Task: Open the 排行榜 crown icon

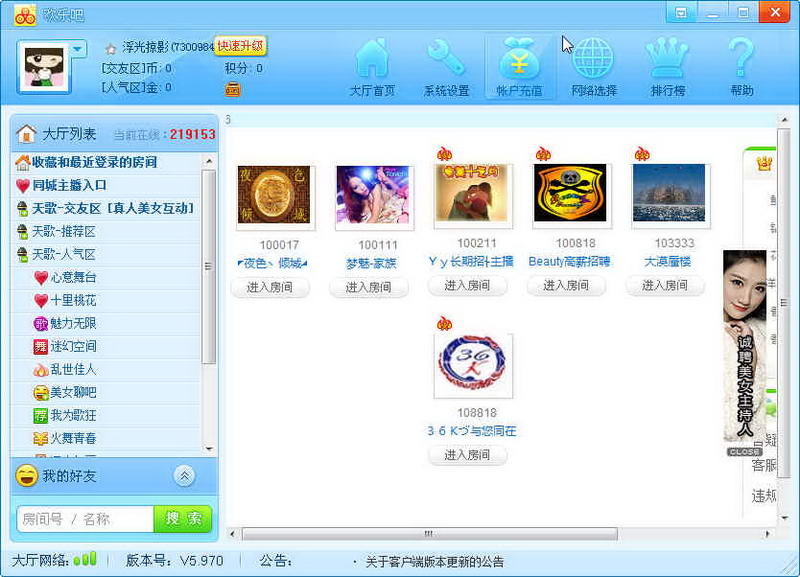Action: pos(667,60)
